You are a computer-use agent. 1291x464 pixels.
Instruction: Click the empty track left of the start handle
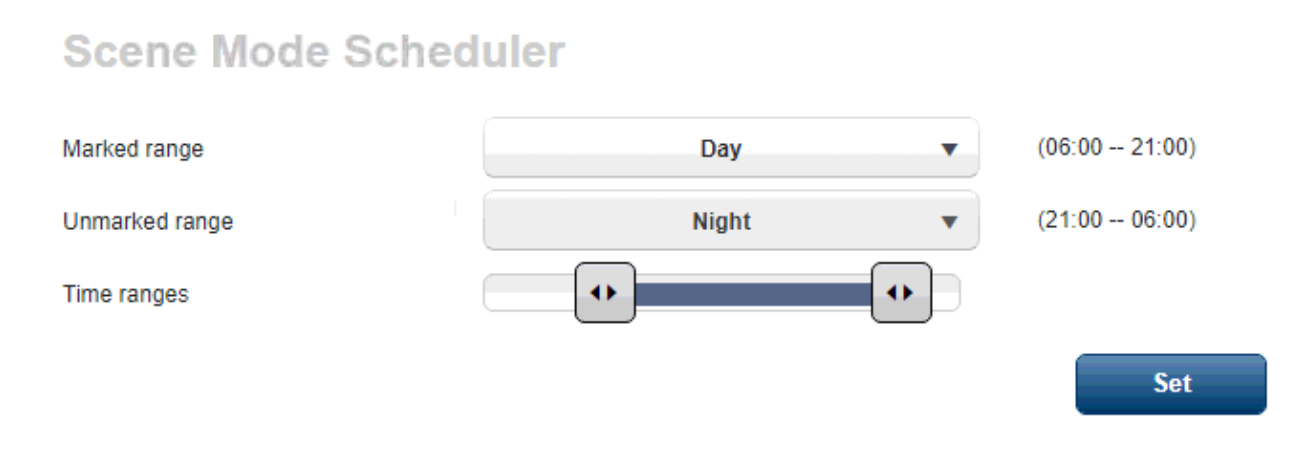click(x=530, y=293)
